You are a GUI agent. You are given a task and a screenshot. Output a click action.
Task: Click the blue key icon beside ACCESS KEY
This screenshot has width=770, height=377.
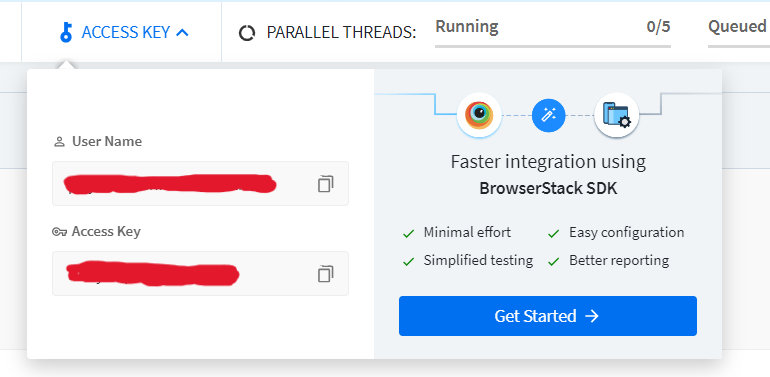tap(66, 32)
